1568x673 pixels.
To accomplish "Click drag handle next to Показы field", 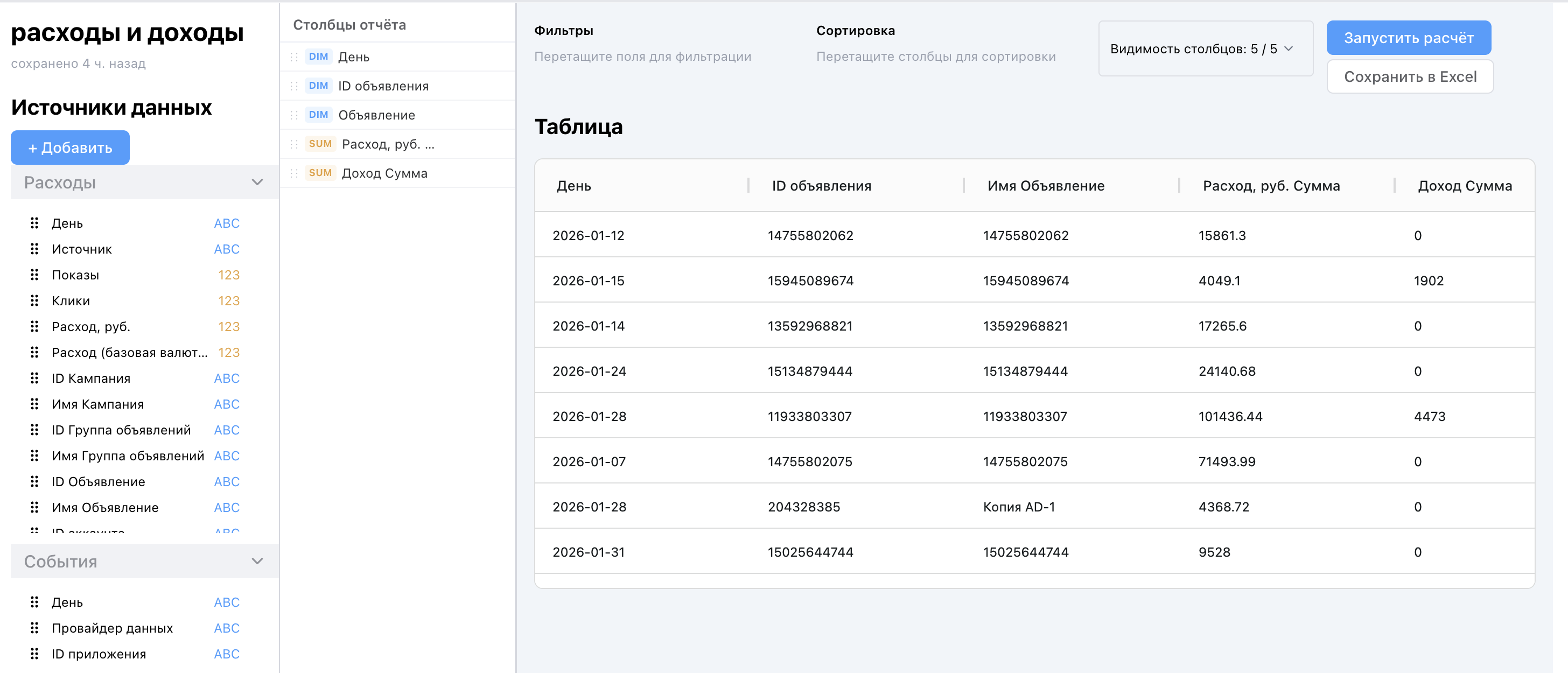I will click(34, 275).
